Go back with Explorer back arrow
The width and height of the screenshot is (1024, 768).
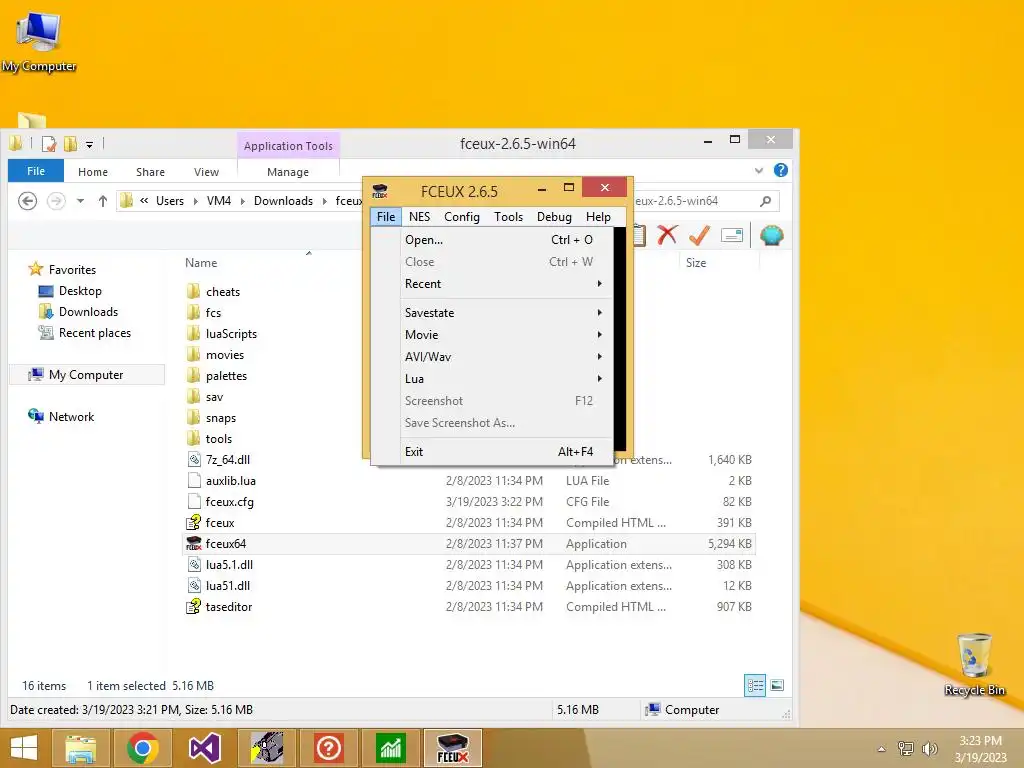point(27,201)
